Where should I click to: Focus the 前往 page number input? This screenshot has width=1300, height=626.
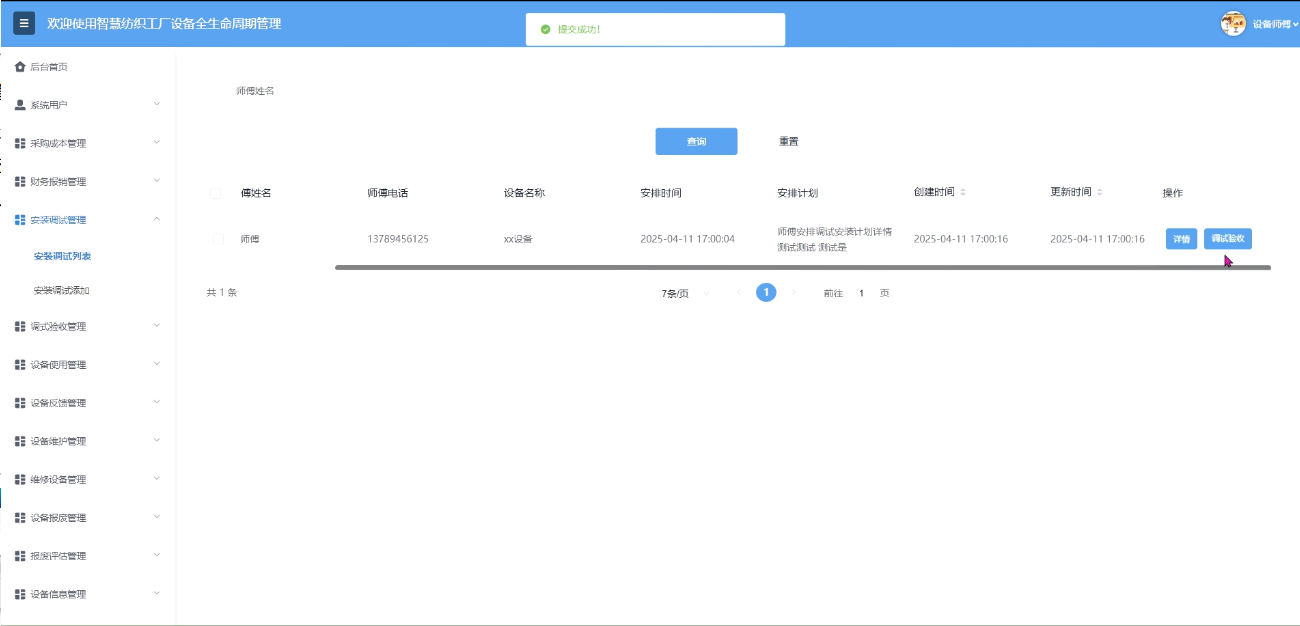[862, 293]
